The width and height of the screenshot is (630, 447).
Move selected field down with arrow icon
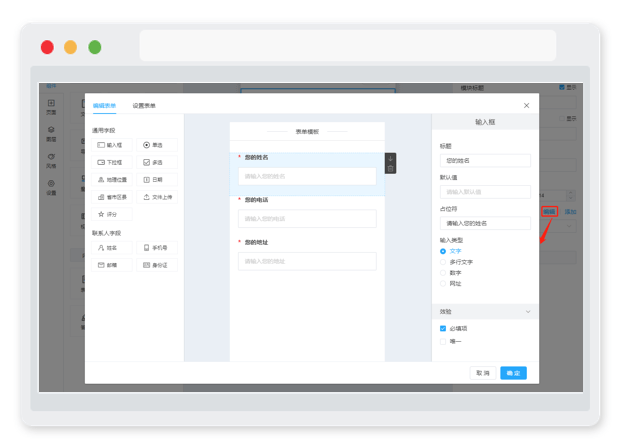[390, 158]
